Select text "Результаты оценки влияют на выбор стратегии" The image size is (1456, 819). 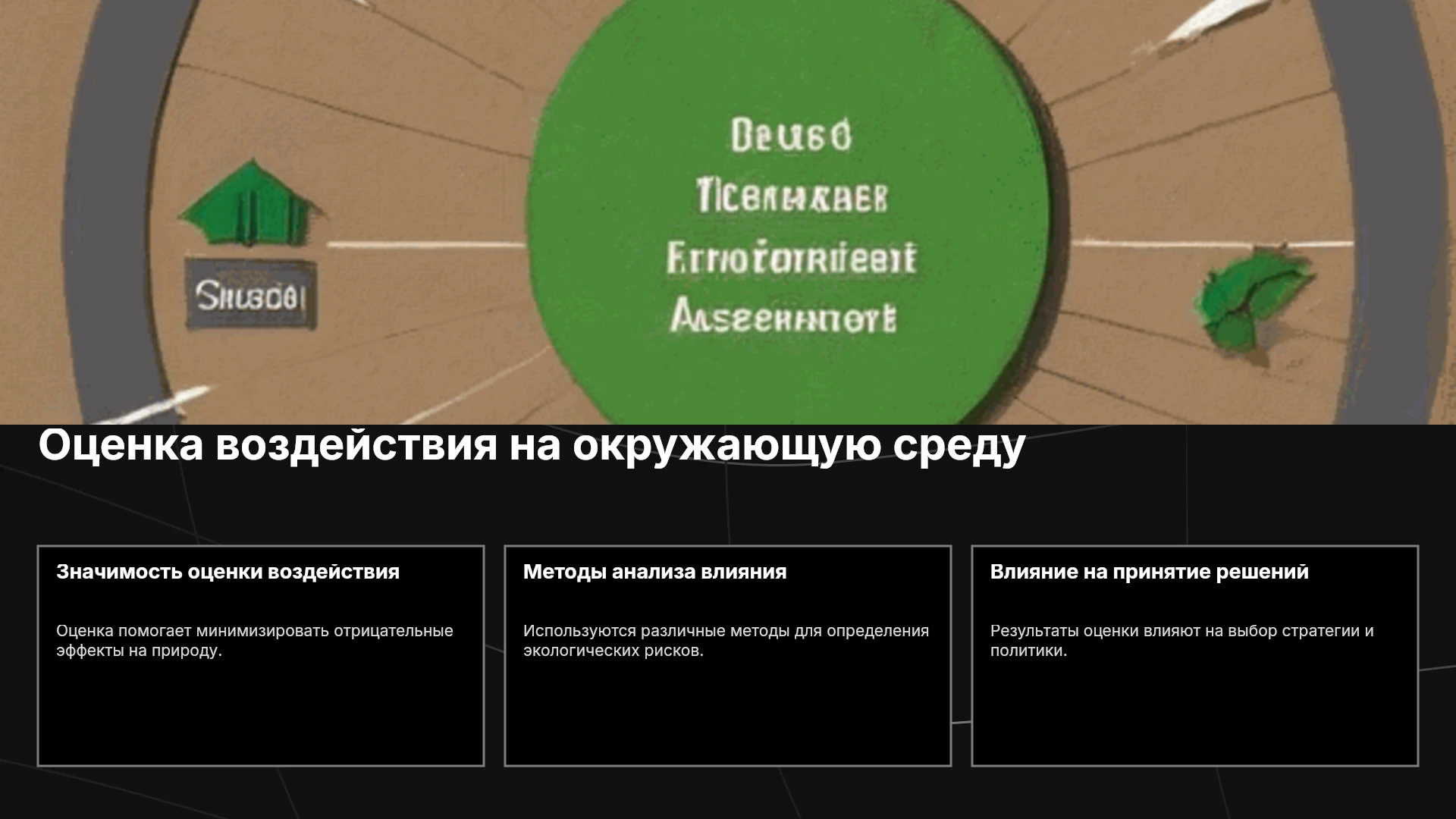click(x=1175, y=631)
